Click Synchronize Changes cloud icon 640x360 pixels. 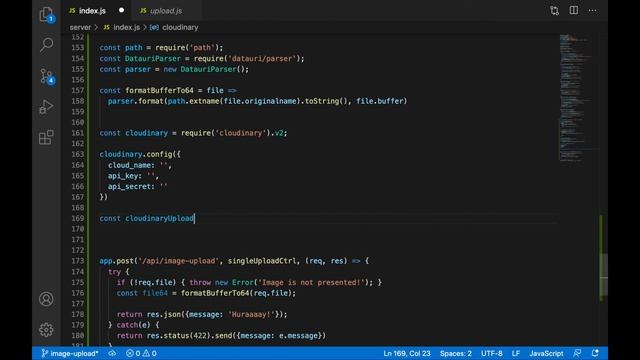(x=112, y=353)
